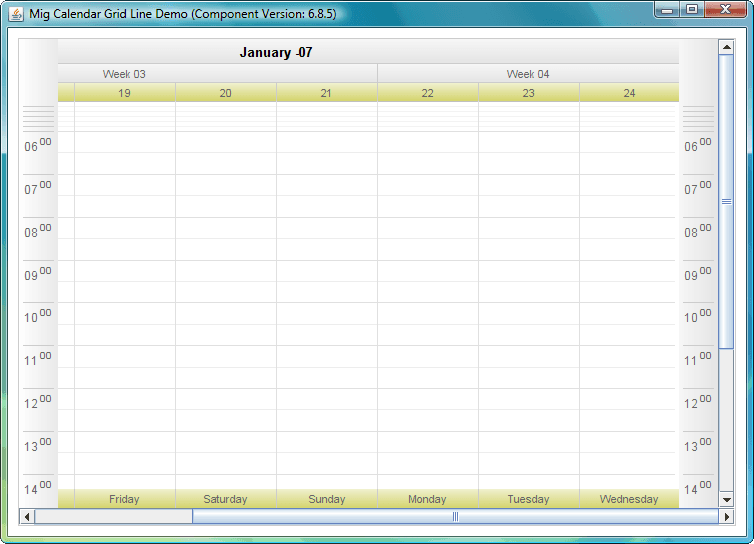
Task: Select the January -07 month header
Action: [276, 52]
